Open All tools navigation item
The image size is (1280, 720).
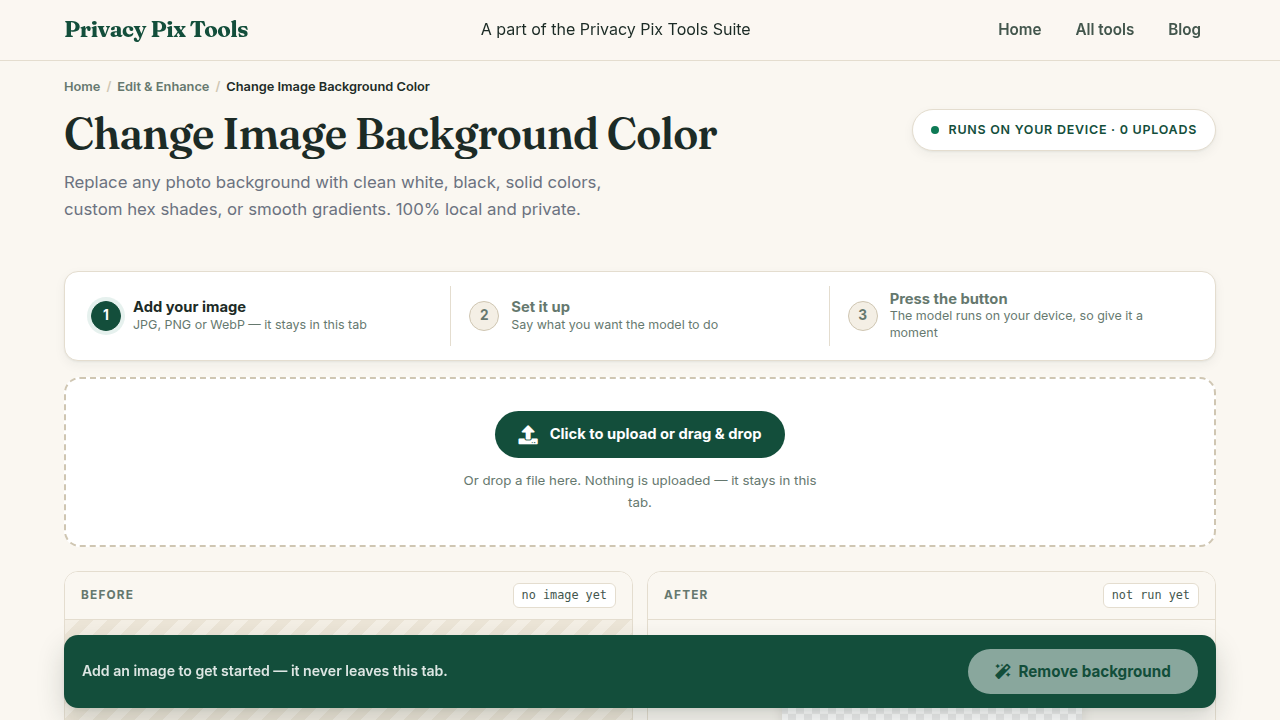(1104, 30)
